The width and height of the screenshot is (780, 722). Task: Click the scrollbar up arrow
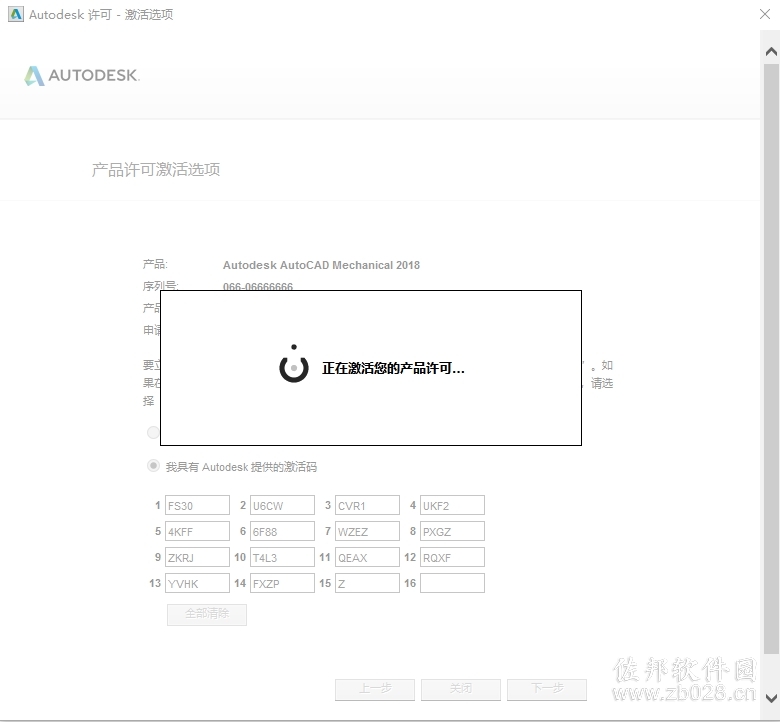771,51
